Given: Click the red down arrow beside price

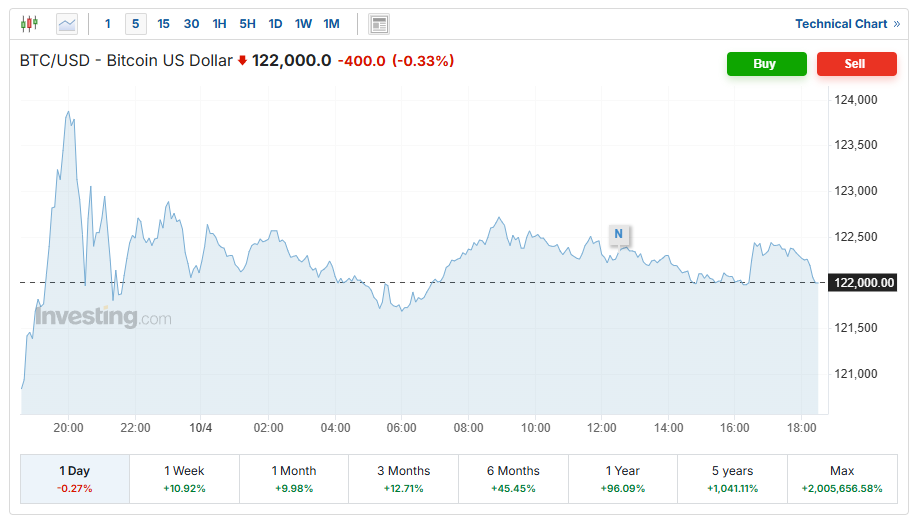Looking at the screenshot, I should click(242, 61).
